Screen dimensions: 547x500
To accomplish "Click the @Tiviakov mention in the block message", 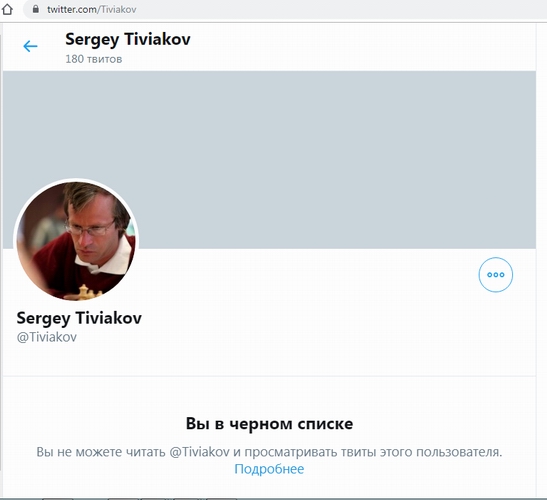I will point(200,452).
